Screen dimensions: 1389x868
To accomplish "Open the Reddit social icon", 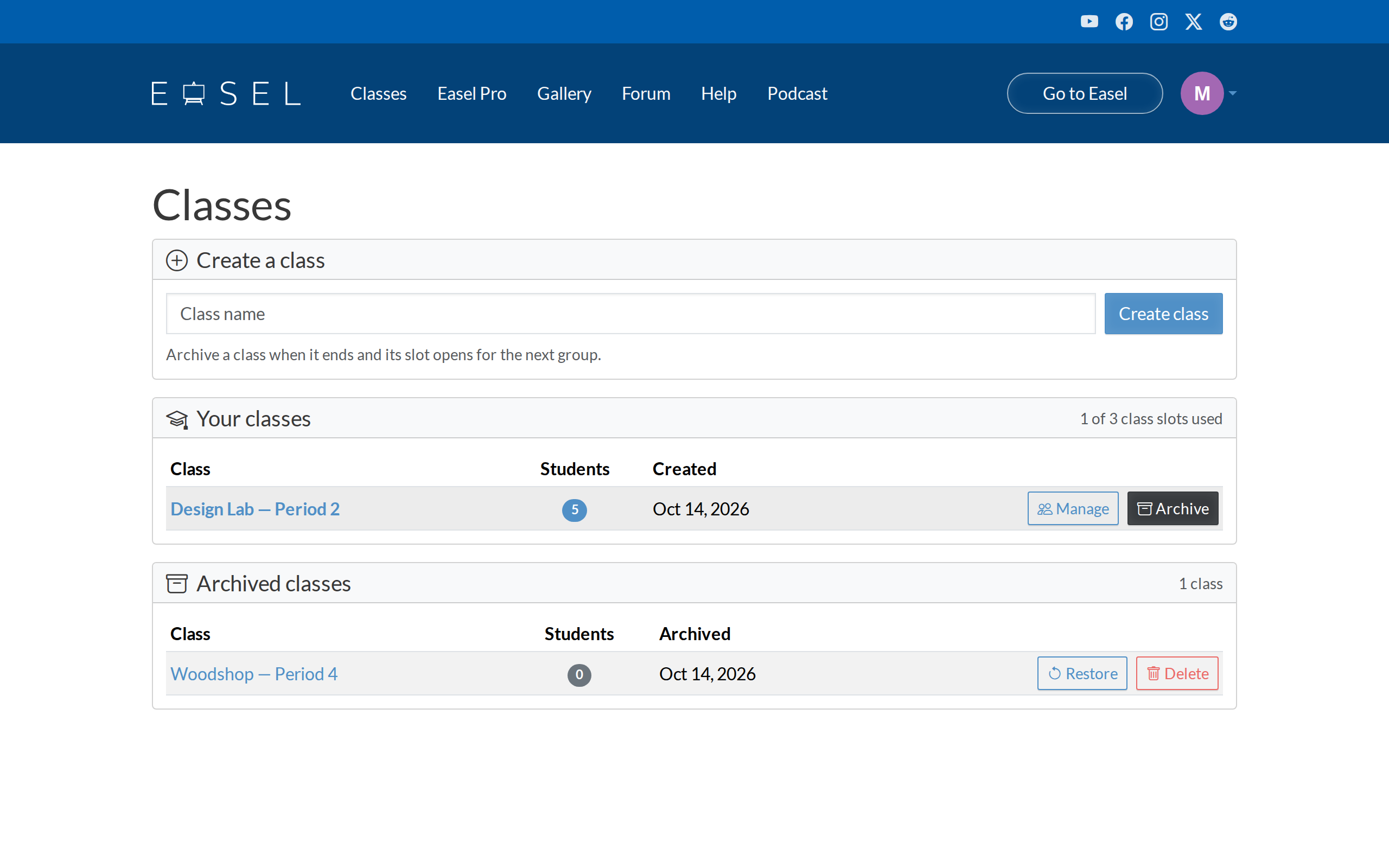I will (1228, 22).
